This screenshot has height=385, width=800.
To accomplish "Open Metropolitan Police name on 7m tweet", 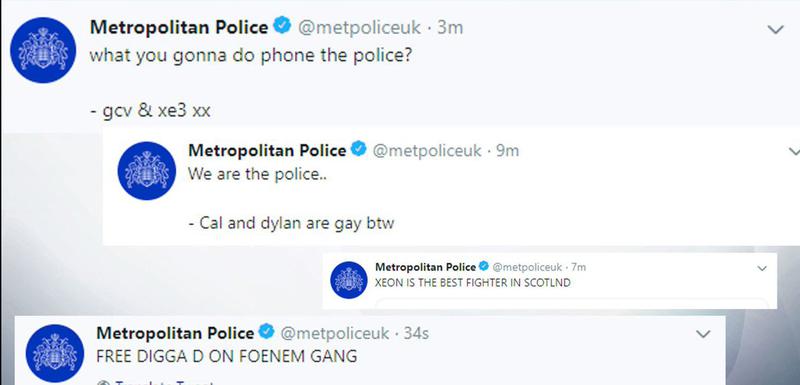I will (426, 267).
